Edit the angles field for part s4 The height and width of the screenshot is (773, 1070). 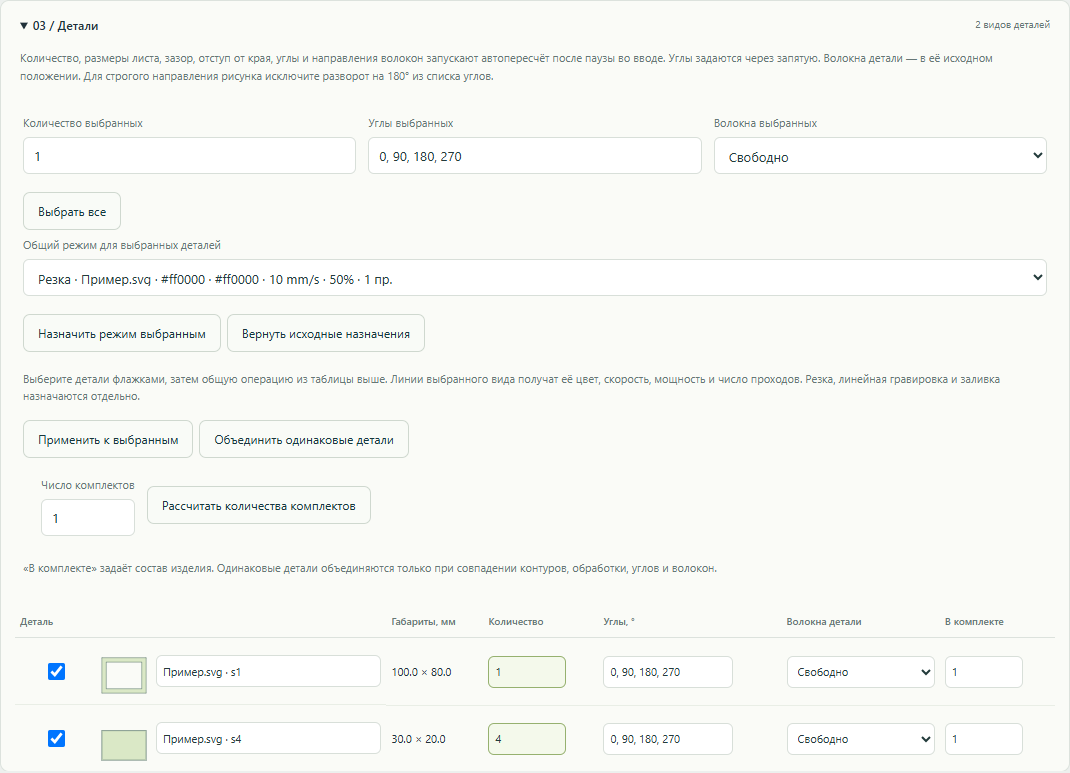tap(667, 738)
